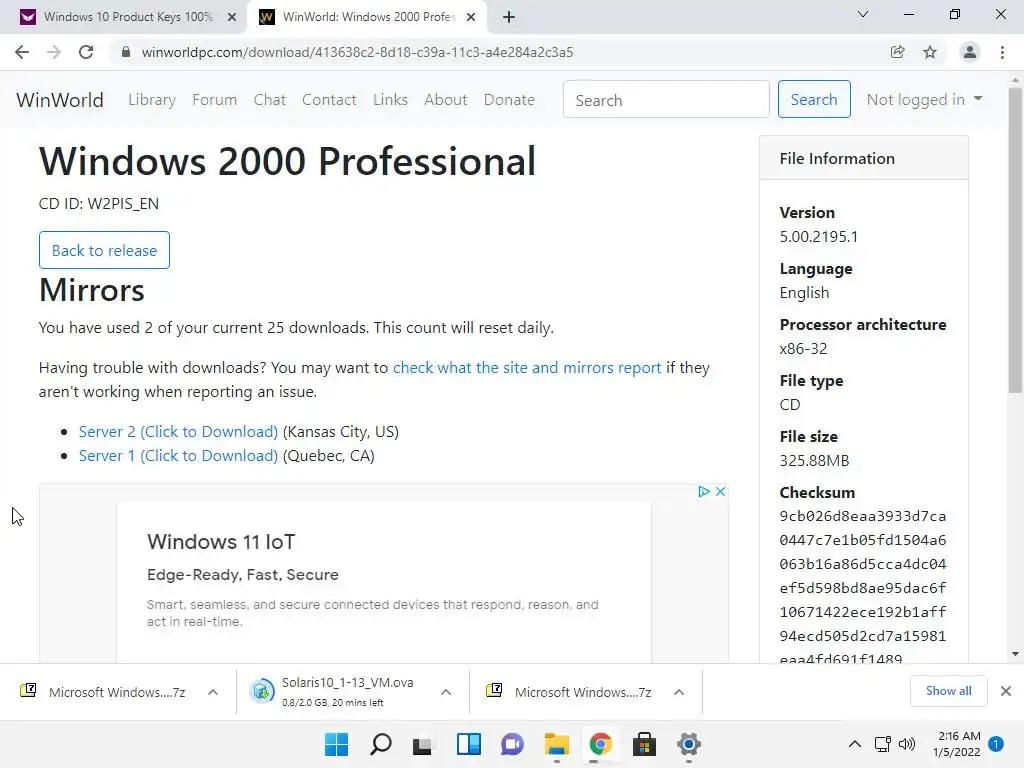The image size is (1024, 768).
Task: Open the site and mirrors report link
Action: click(527, 368)
